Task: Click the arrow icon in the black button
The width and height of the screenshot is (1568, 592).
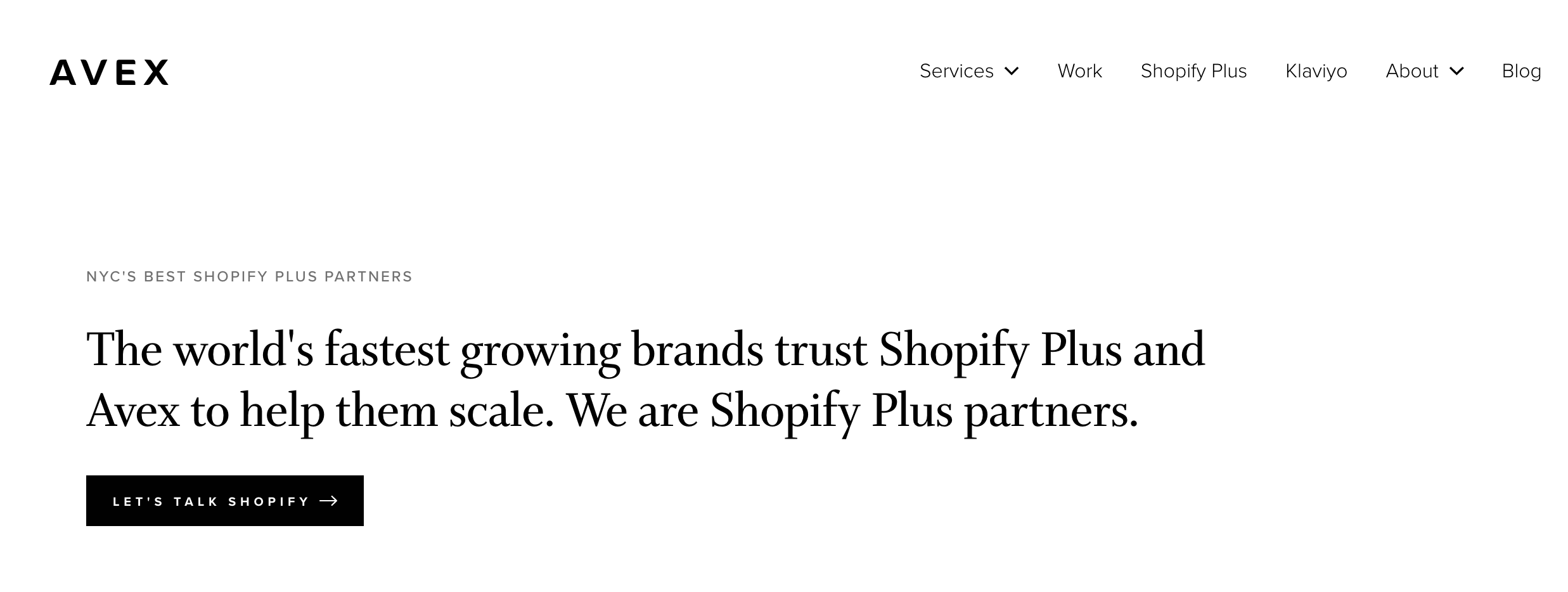Action: tap(328, 501)
